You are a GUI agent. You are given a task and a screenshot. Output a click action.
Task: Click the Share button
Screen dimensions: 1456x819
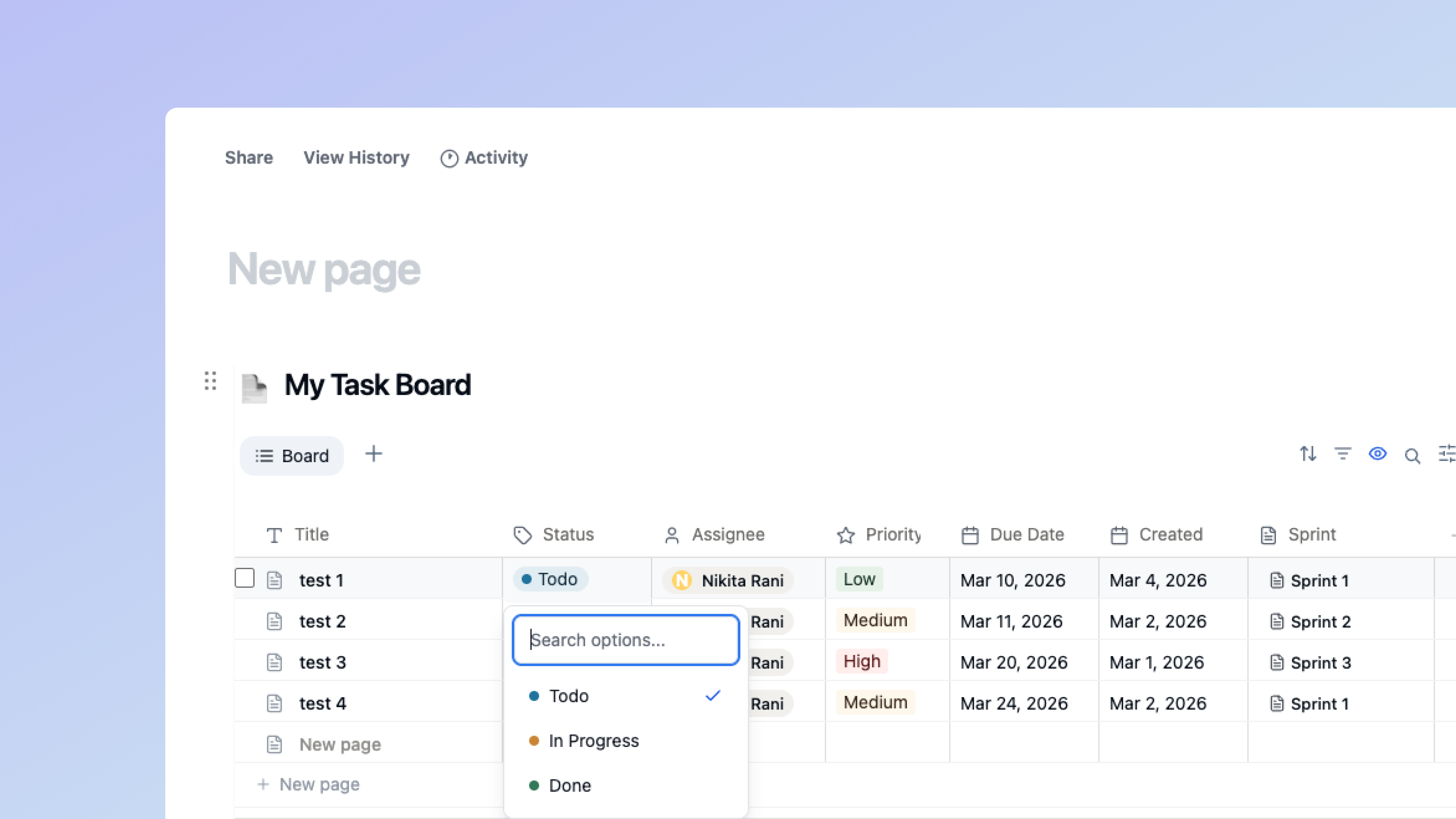[249, 158]
